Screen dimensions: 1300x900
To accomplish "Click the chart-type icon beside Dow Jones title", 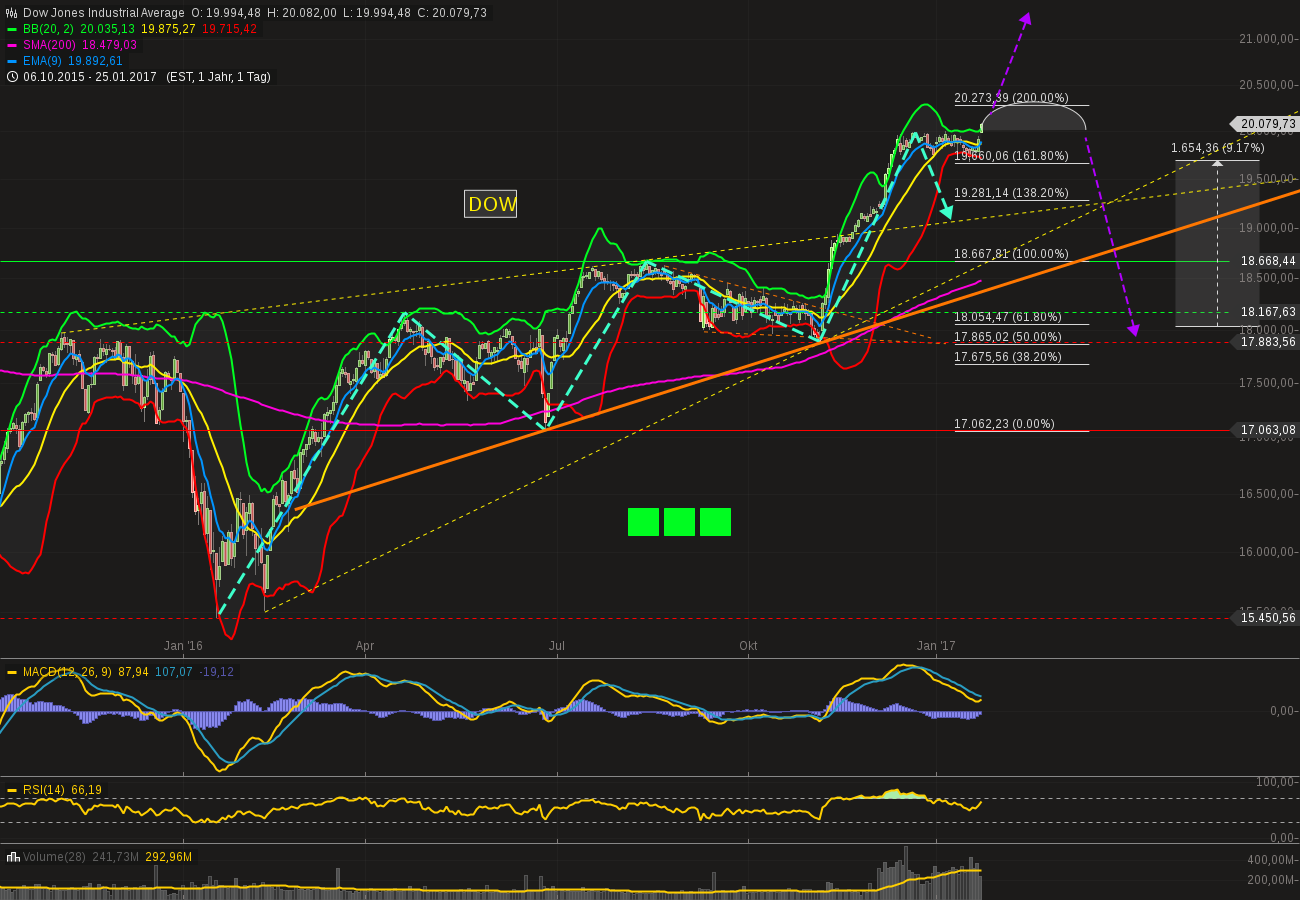I will pos(12,13).
